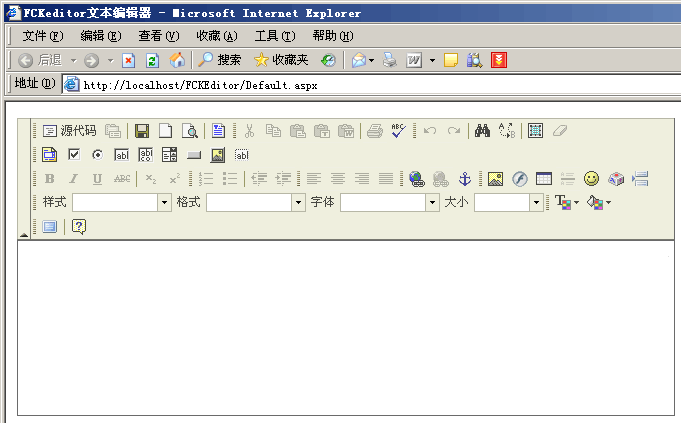Open the Preview magnifier page icon
681x423 pixels.
click(x=190, y=131)
